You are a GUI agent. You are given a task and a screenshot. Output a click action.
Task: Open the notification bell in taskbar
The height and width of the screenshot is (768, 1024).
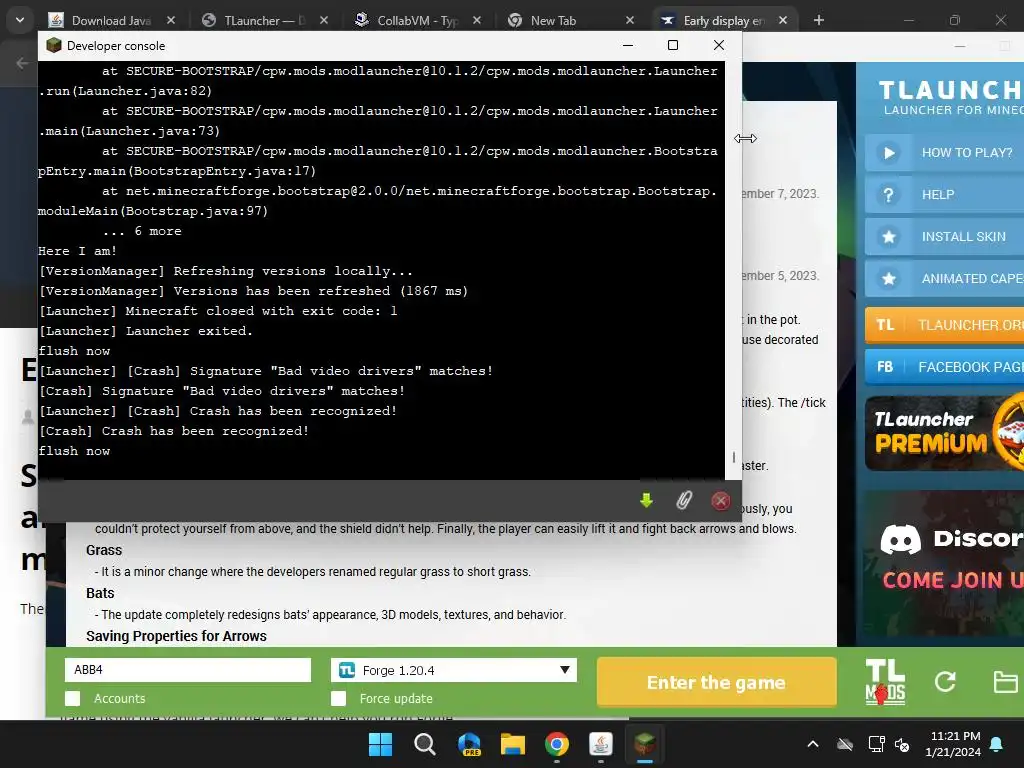pos(997,744)
